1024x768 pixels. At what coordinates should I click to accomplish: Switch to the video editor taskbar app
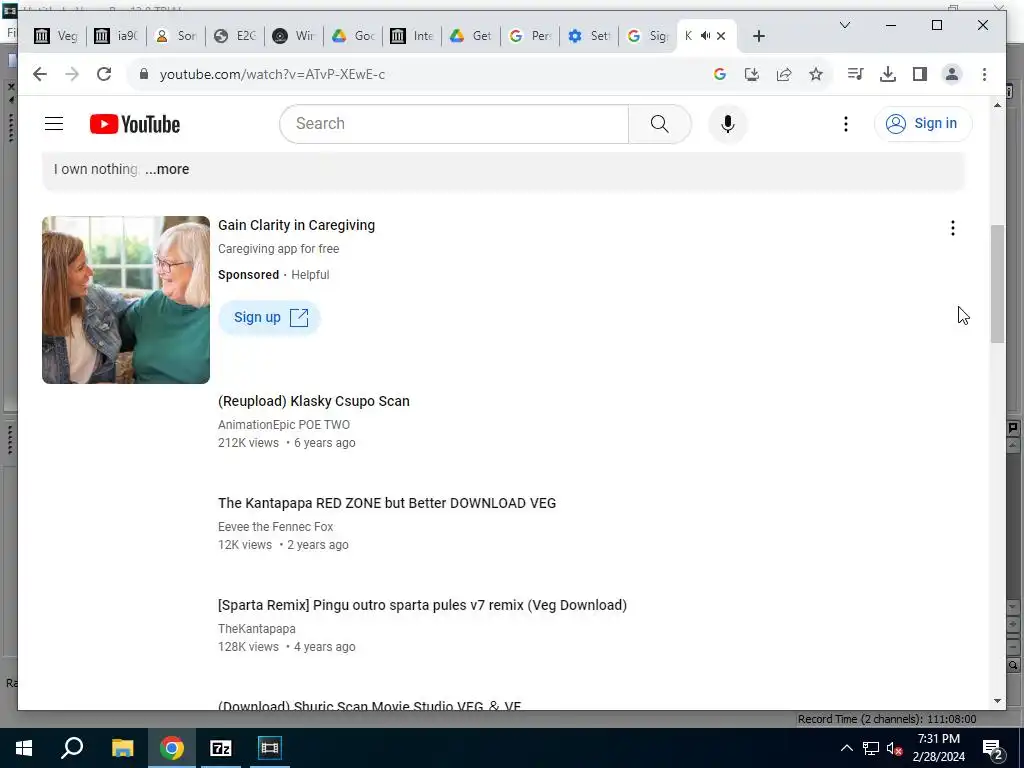pos(270,748)
